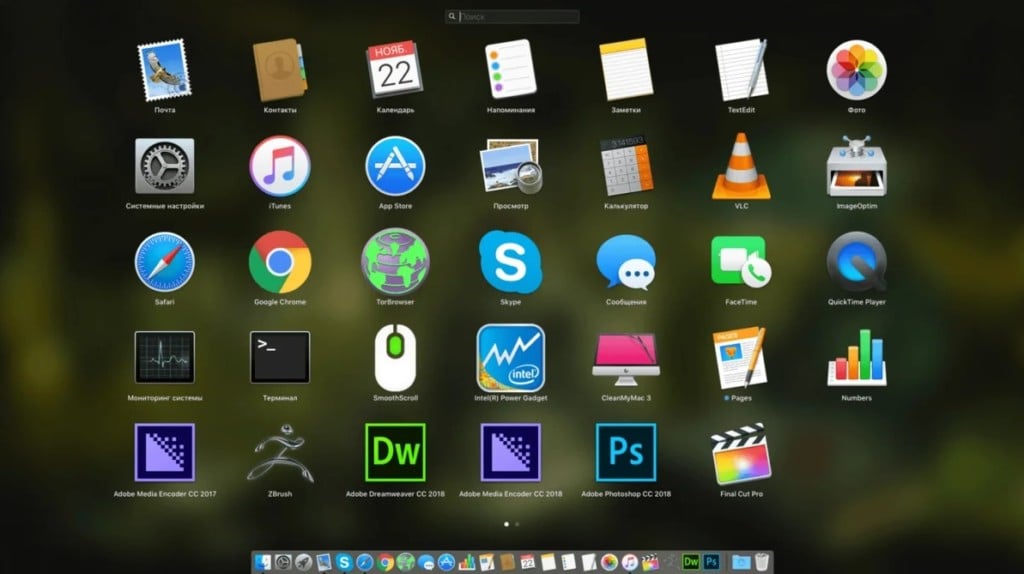The height and width of the screenshot is (574, 1024).
Task: Launch Skype from the Launchpad grid
Action: (x=511, y=262)
